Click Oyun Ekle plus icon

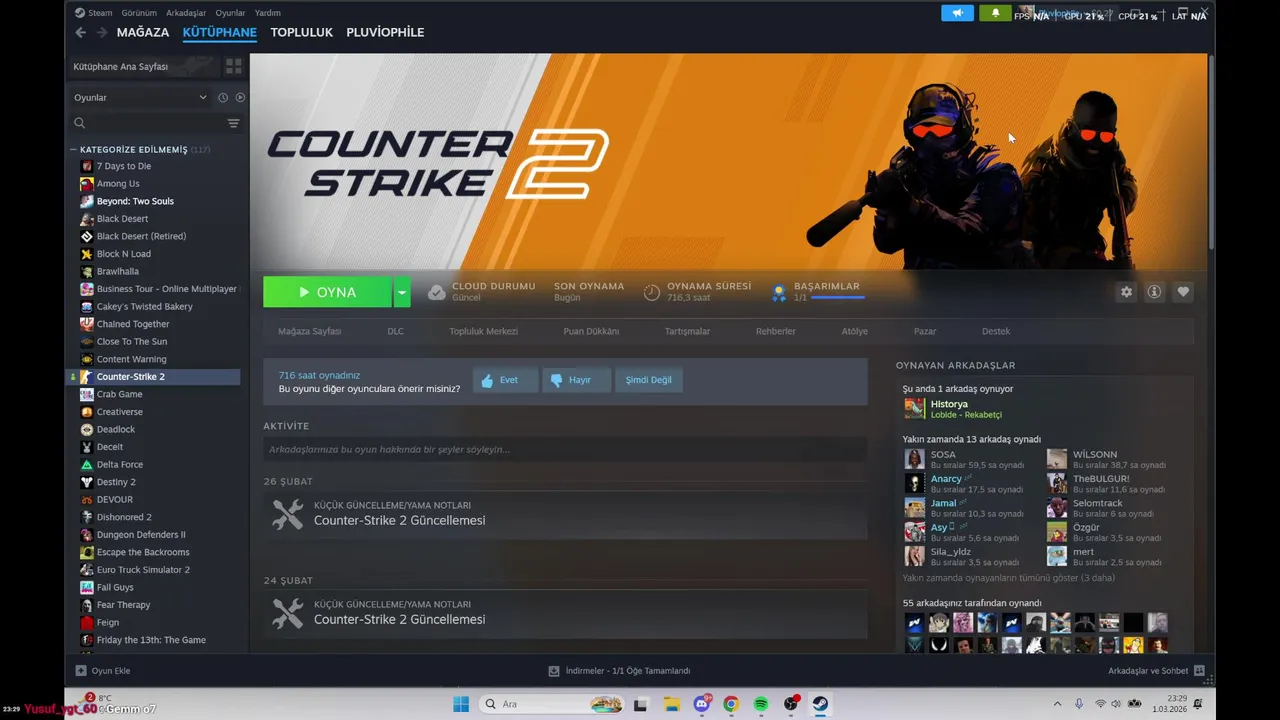coord(81,671)
